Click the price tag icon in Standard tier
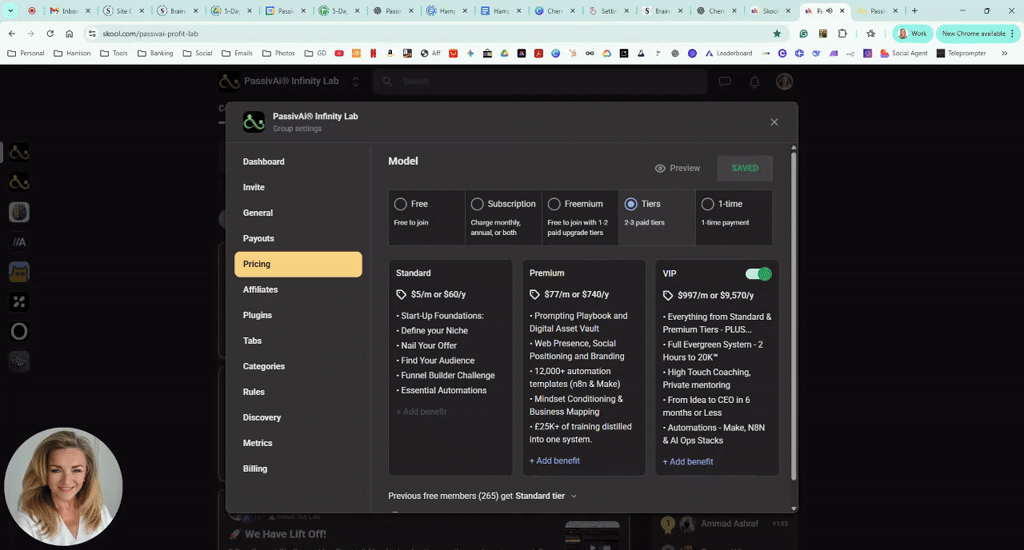The image size is (1024, 550). point(401,295)
